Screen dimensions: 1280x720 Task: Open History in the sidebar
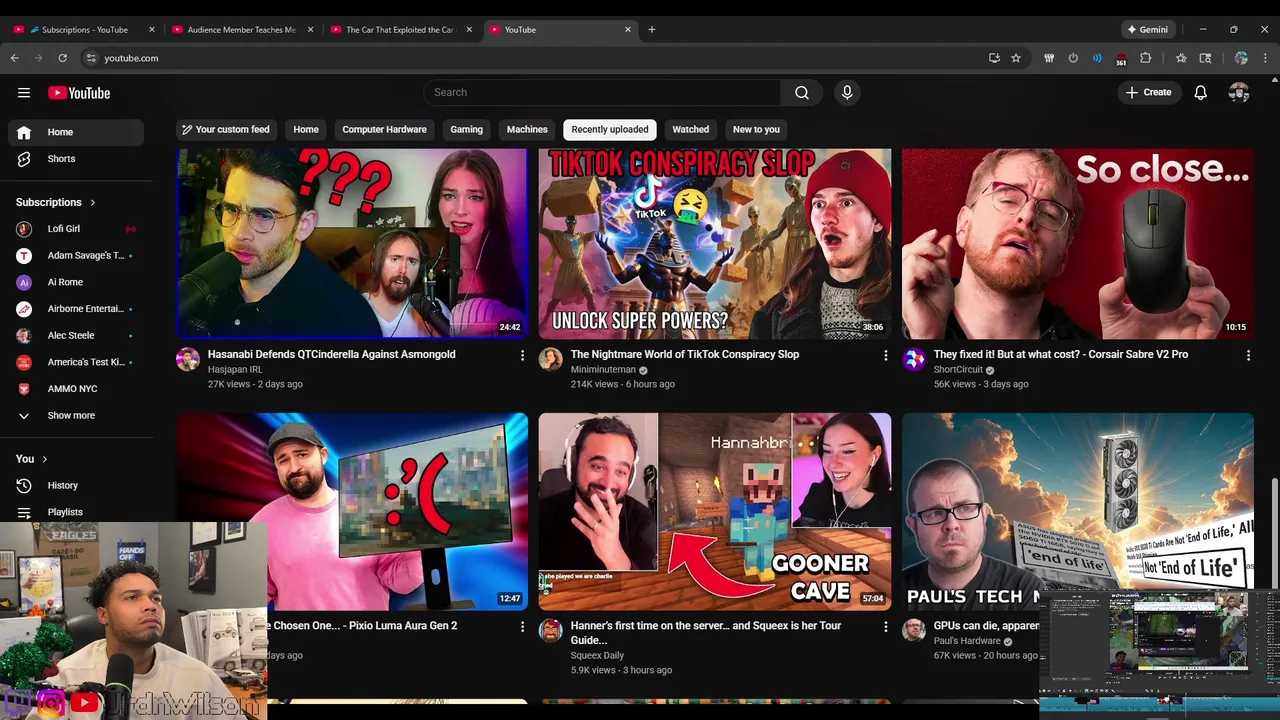click(76, 485)
